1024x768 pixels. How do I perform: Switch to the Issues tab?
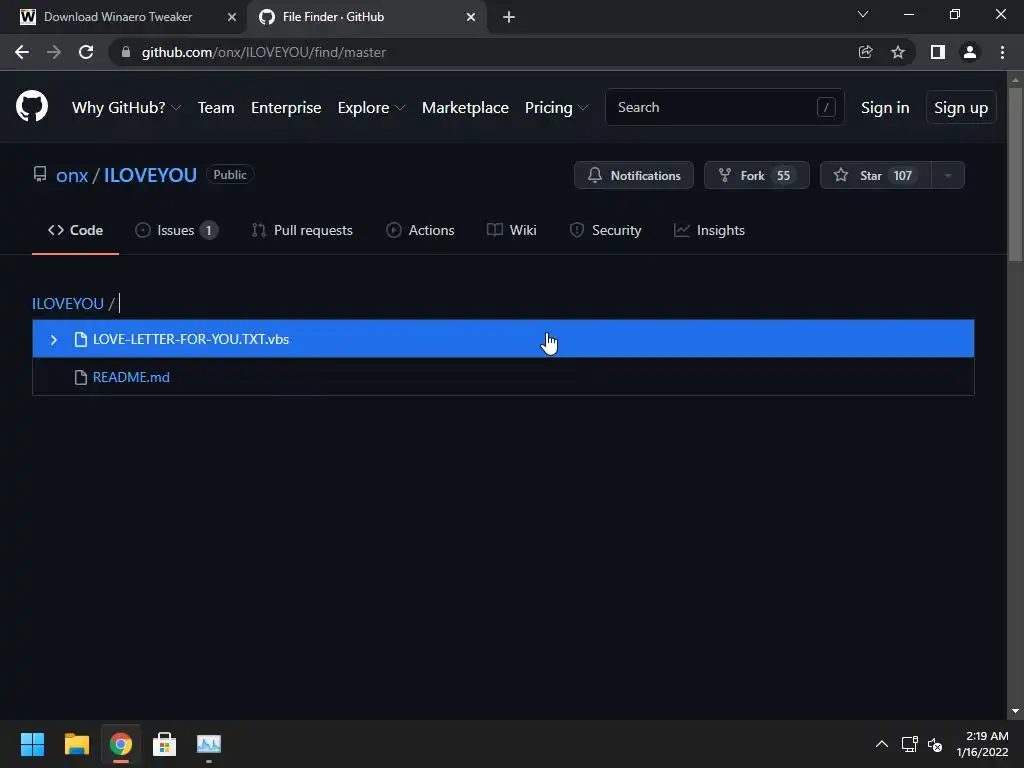(176, 231)
